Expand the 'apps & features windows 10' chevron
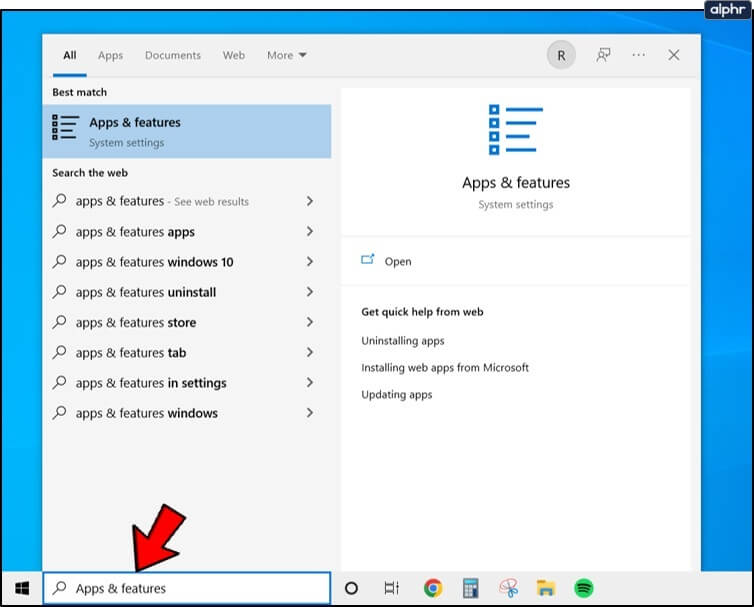The width and height of the screenshot is (754, 607). pyautogui.click(x=310, y=262)
